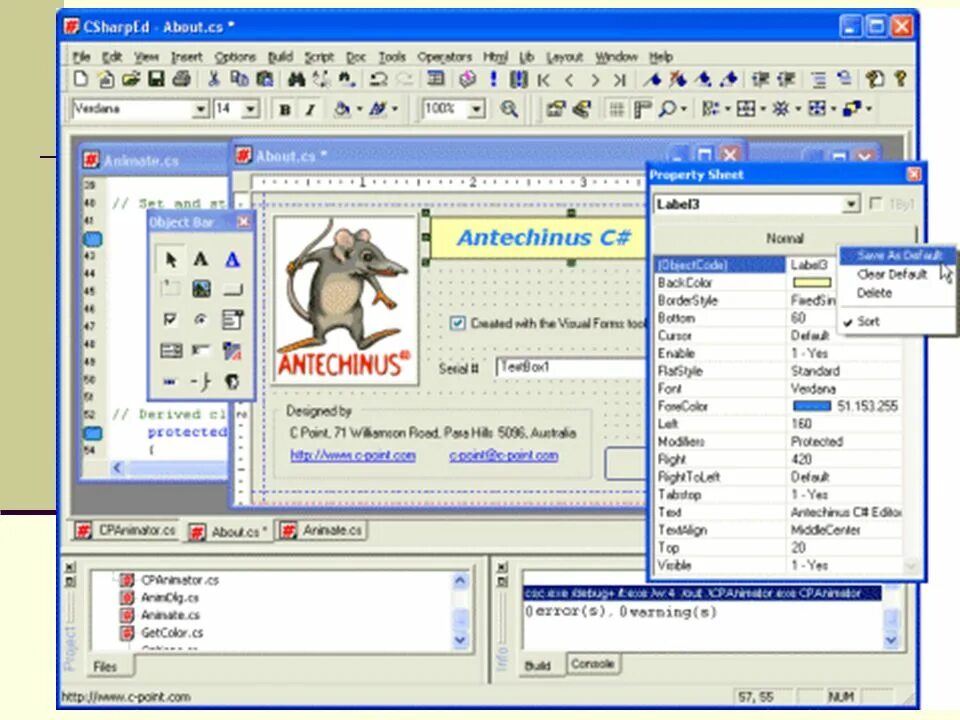Open the text color dropdown arrow
The height and width of the screenshot is (720, 960).
pyautogui.click(x=395, y=109)
